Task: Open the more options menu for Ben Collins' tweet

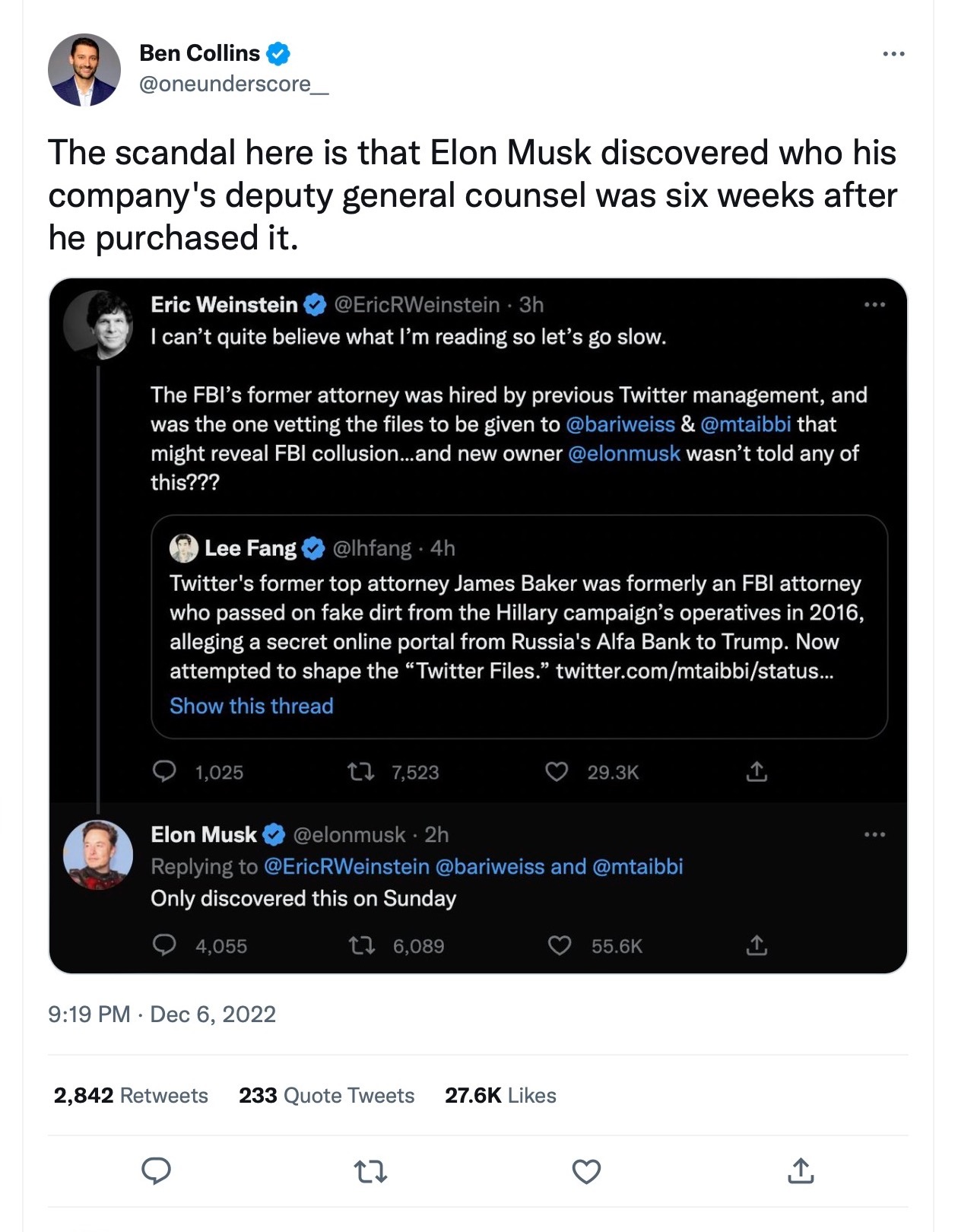Action: 893,54
